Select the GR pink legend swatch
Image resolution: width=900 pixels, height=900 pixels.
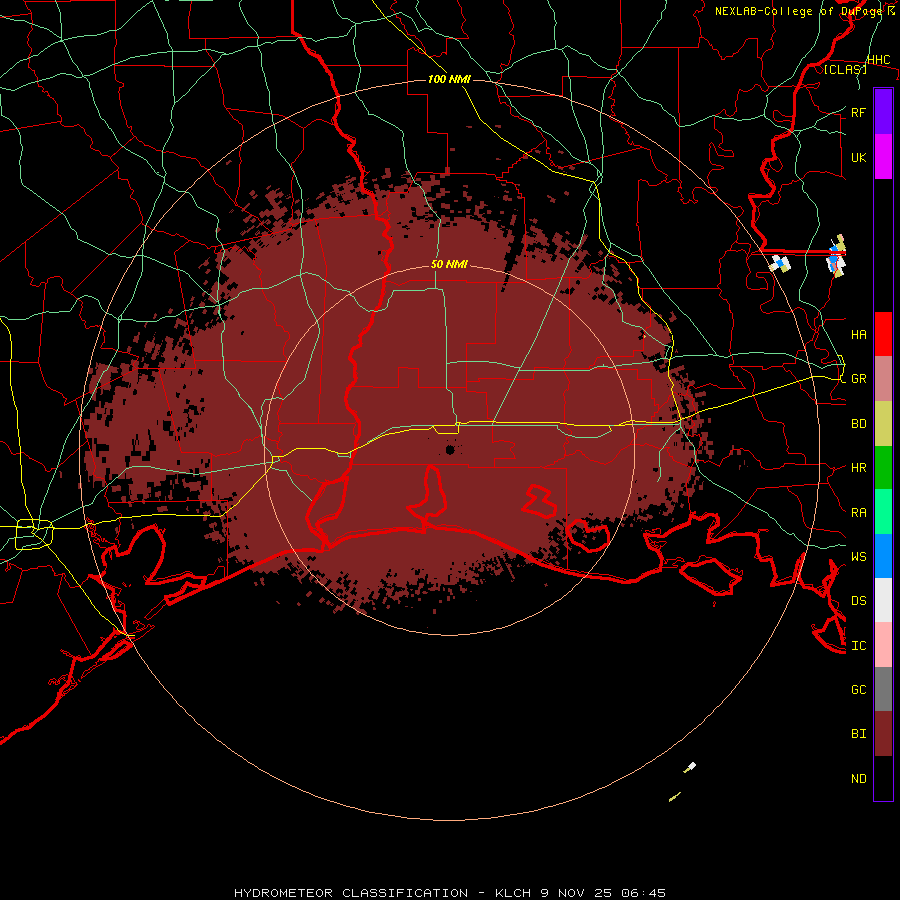[883, 379]
